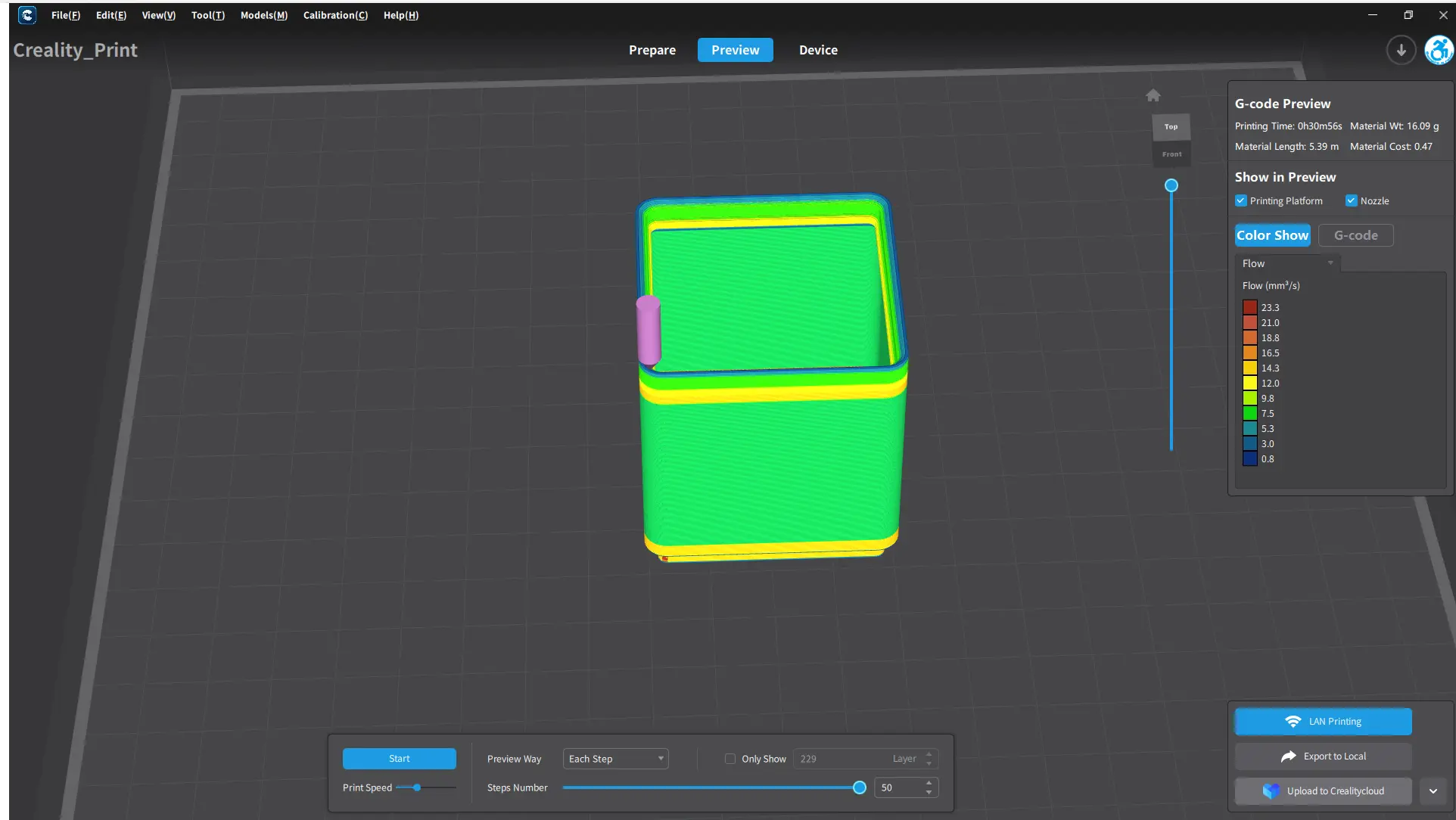Open the Each Step preview way dropdown
The height and width of the screenshot is (820, 1456).
616,759
